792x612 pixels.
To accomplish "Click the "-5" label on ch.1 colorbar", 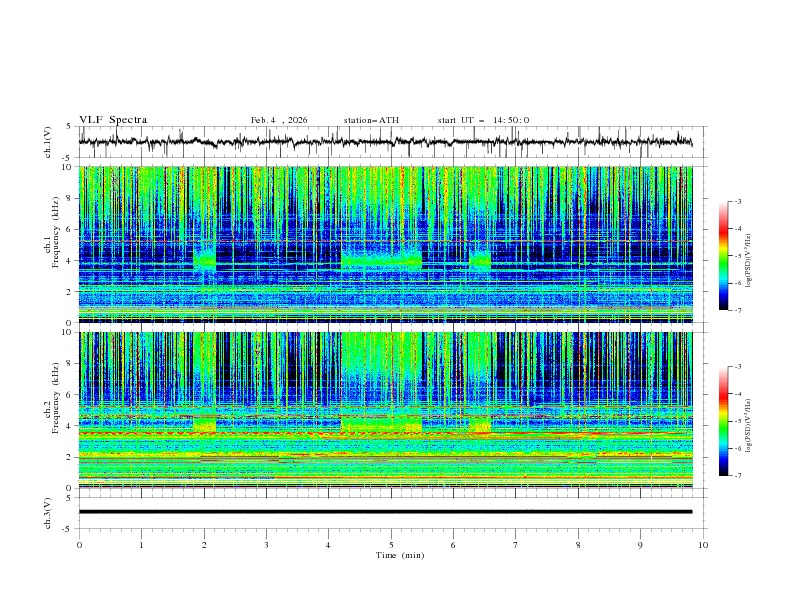I will pyautogui.click(x=738, y=256).
